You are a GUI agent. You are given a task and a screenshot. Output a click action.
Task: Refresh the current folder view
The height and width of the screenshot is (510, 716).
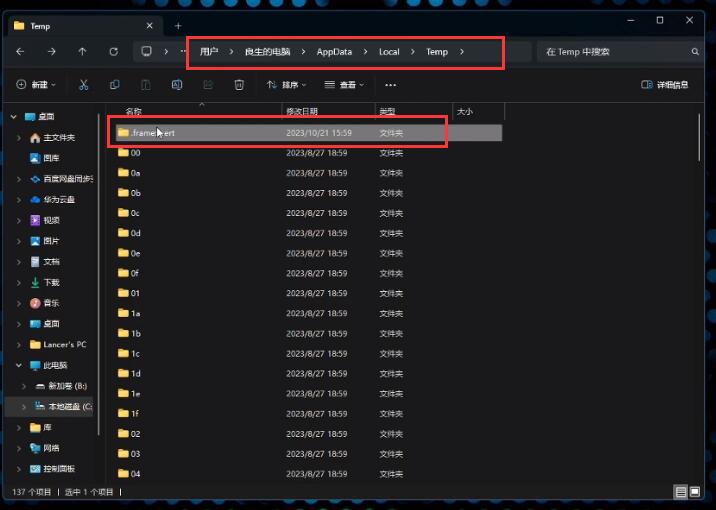[x=113, y=51]
